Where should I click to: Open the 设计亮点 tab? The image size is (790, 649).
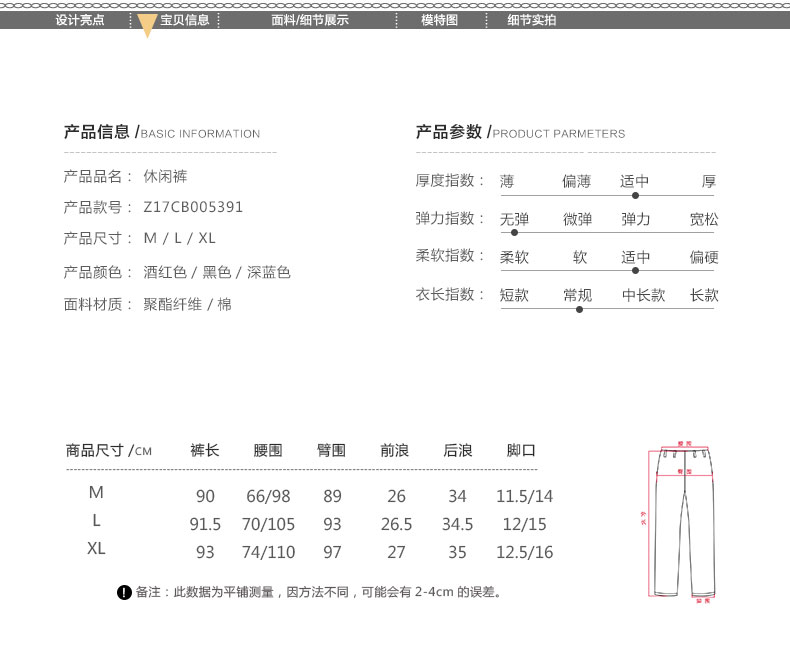pos(80,20)
